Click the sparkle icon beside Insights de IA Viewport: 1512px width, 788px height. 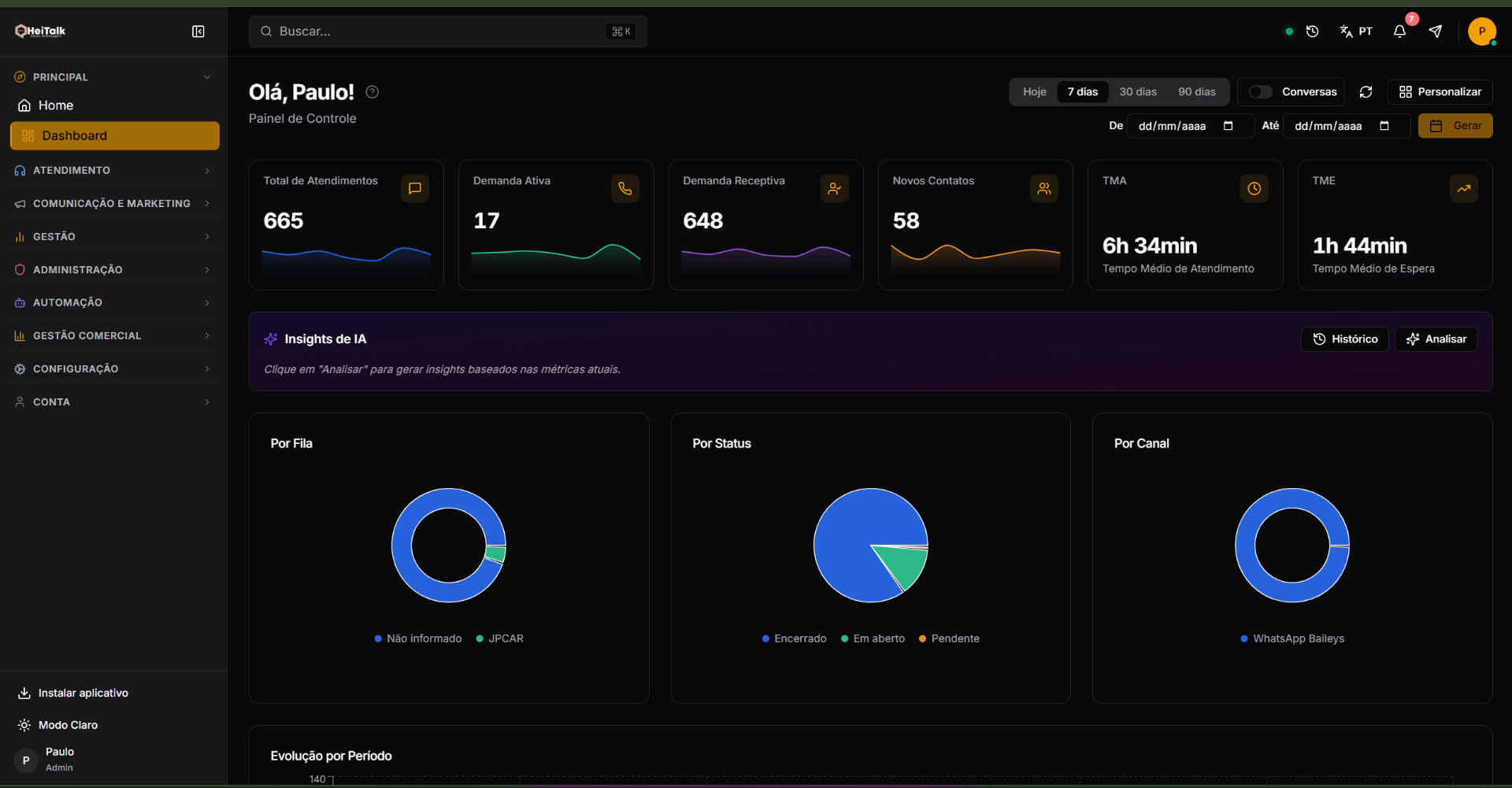[271, 339]
